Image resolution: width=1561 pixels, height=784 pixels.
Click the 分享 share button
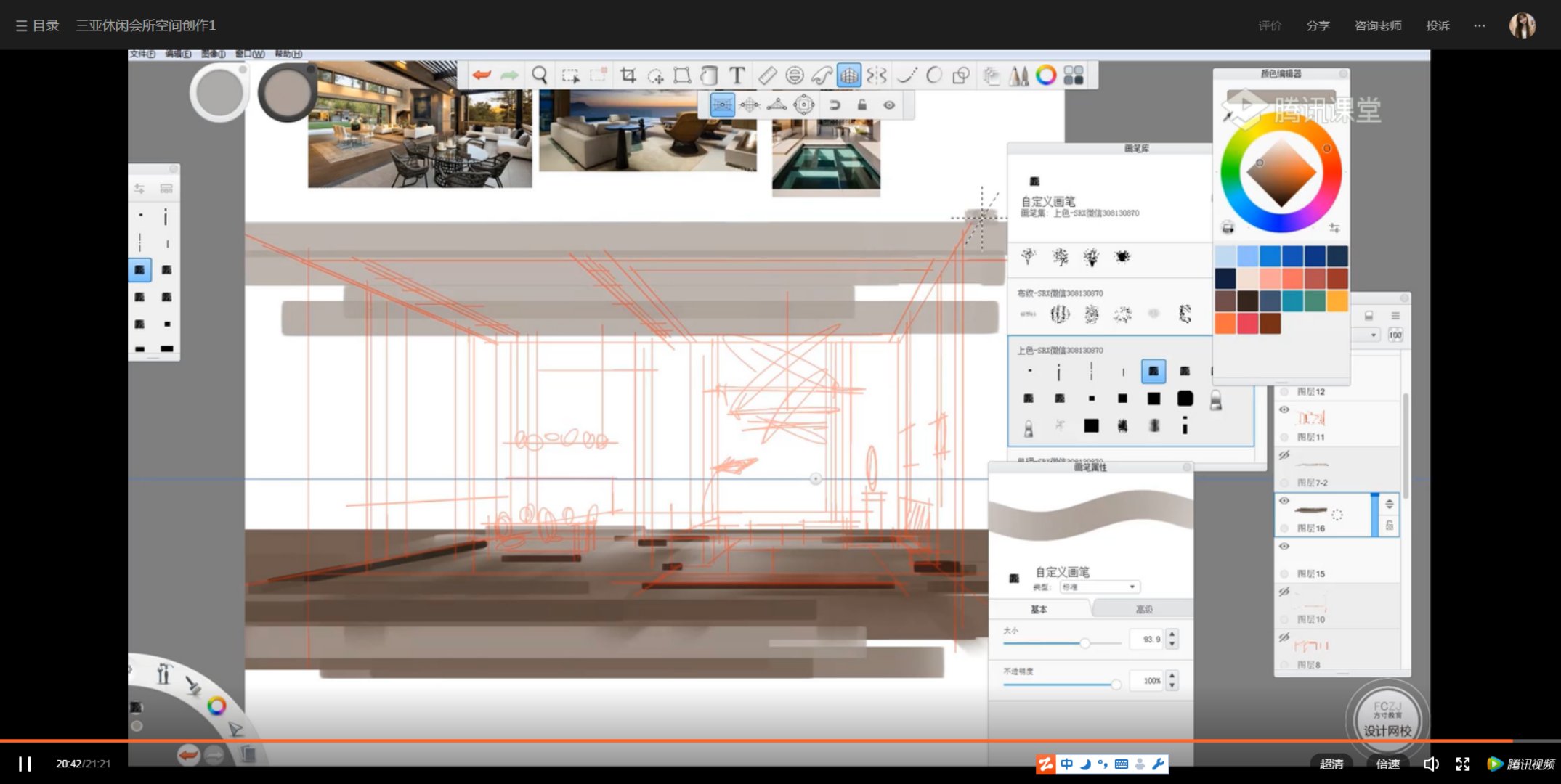[x=1318, y=25]
